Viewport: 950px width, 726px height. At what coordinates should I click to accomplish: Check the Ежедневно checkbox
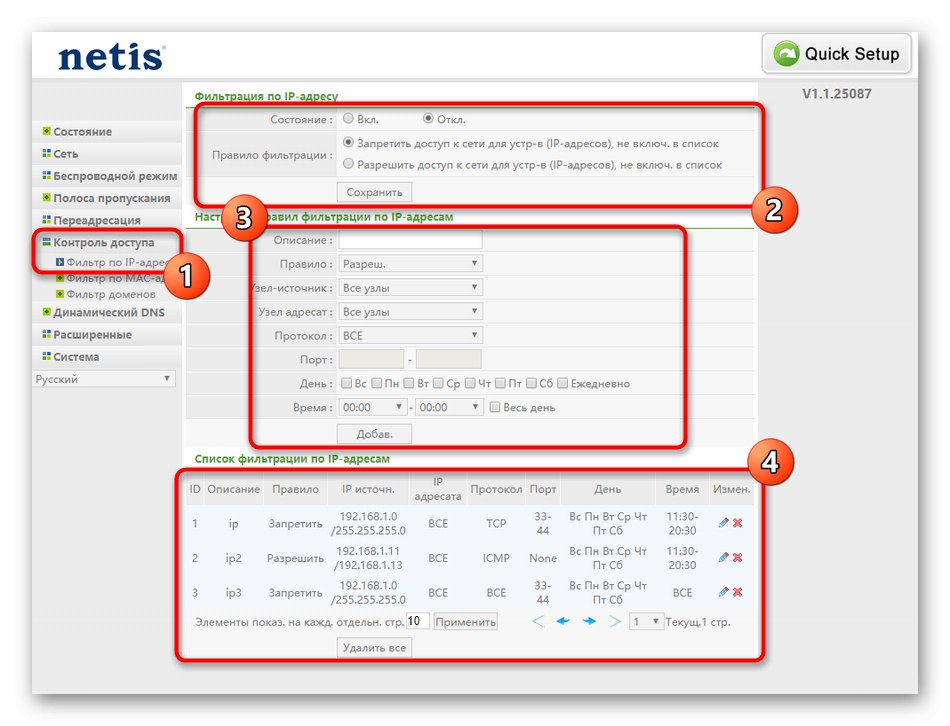pyautogui.click(x=563, y=383)
